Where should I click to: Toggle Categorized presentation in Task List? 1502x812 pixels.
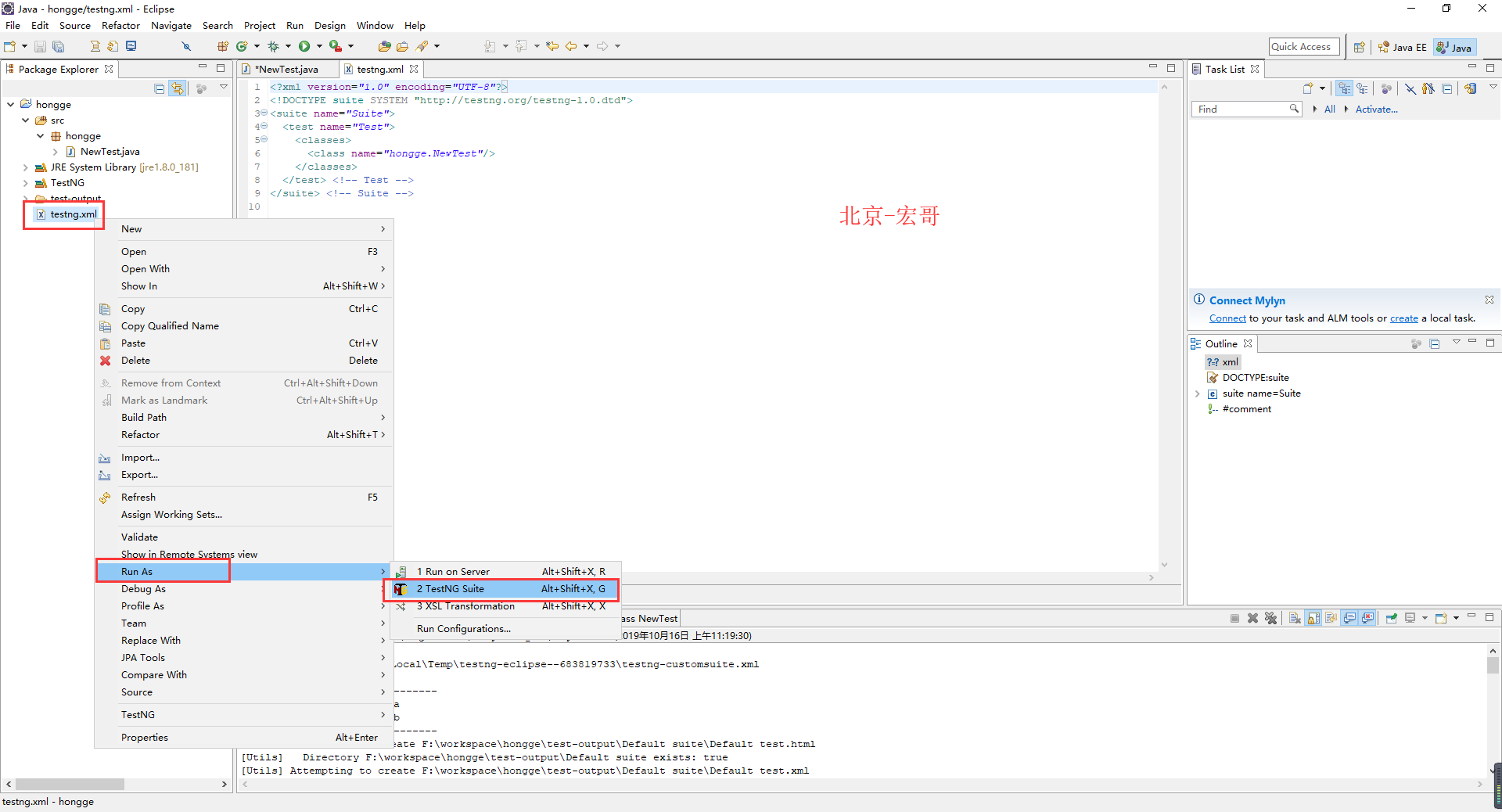coord(1344,88)
